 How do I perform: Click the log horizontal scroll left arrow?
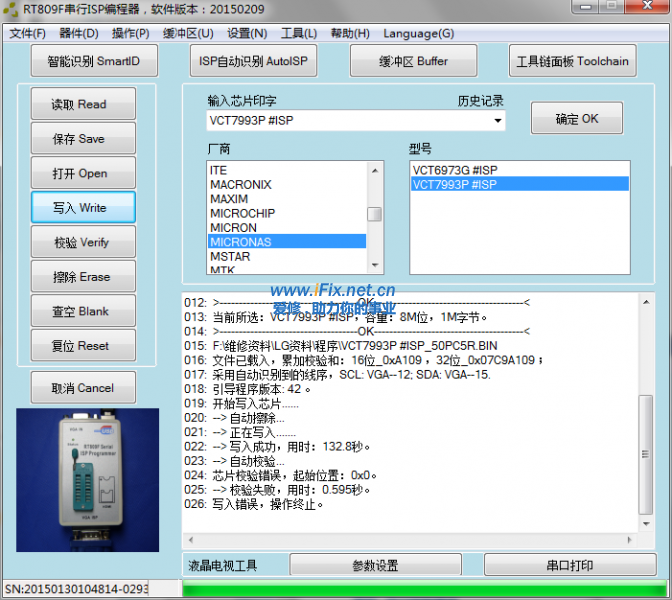(191, 540)
